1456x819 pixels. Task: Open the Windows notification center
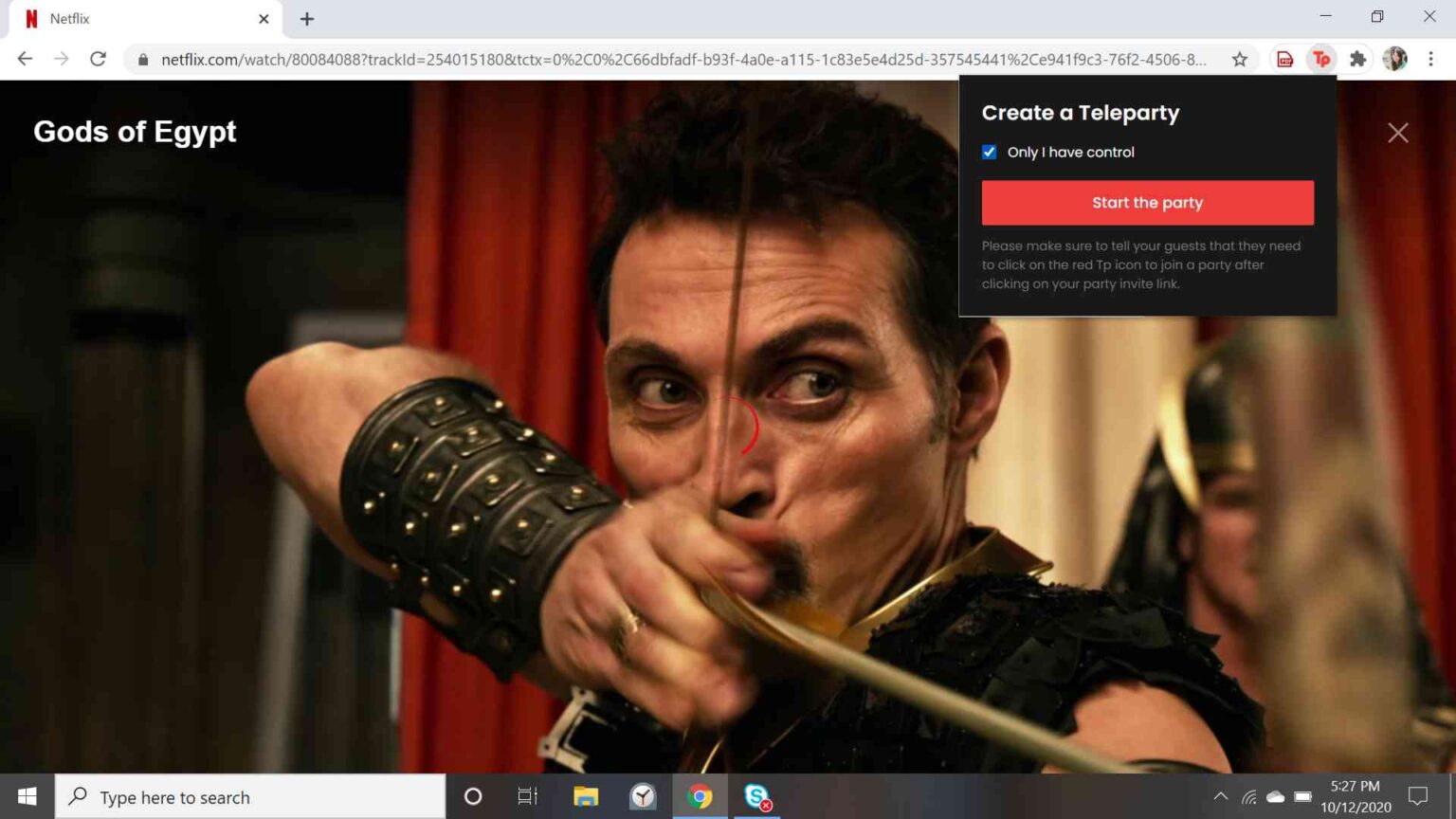tap(1418, 797)
